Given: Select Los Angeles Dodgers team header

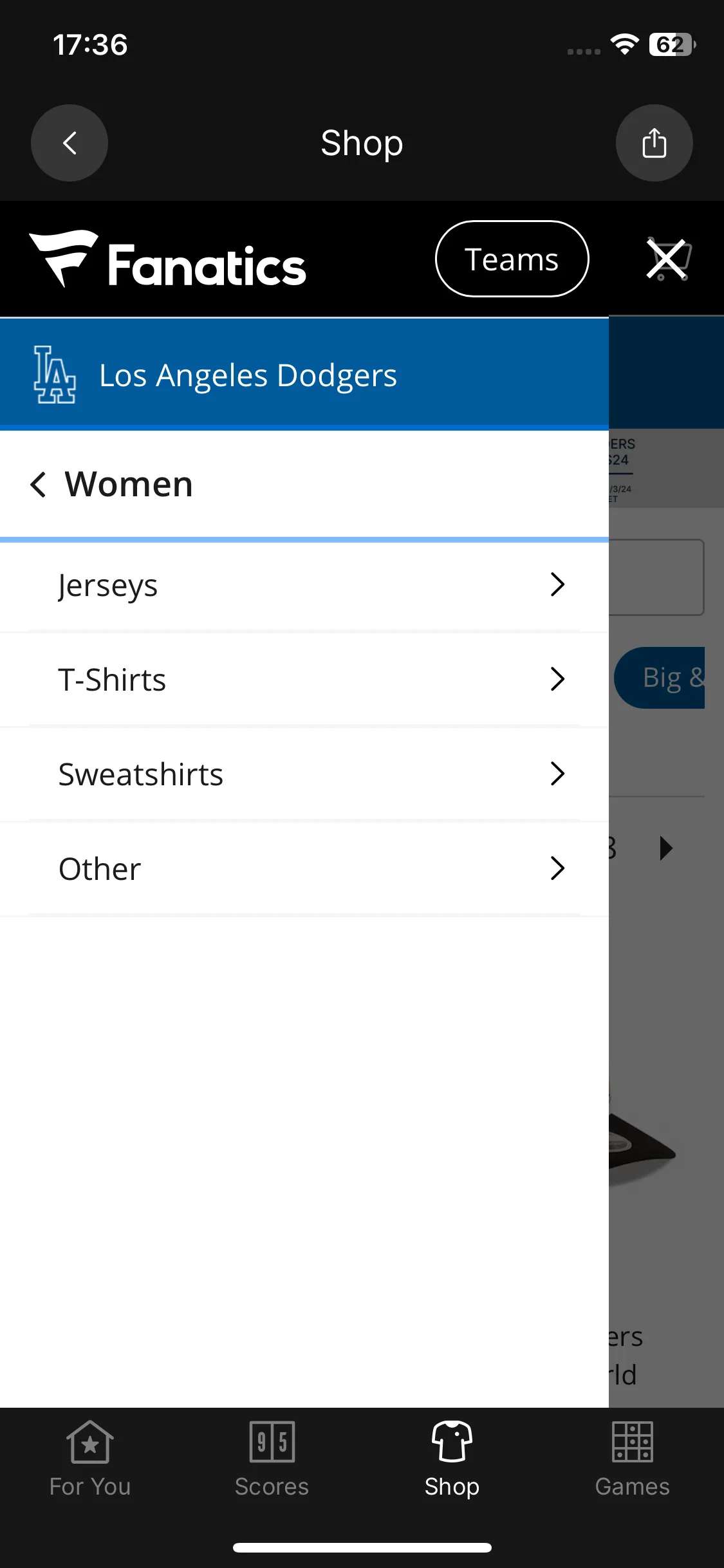Looking at the screenshot, I should pyautogui.click(x=304, y=375).
